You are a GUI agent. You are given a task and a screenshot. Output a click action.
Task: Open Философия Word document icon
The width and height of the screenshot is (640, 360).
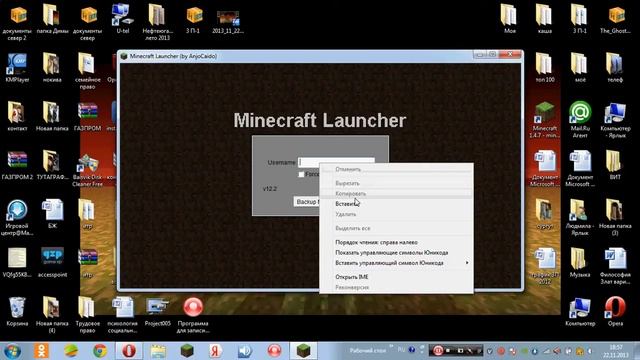coord(615,266)
